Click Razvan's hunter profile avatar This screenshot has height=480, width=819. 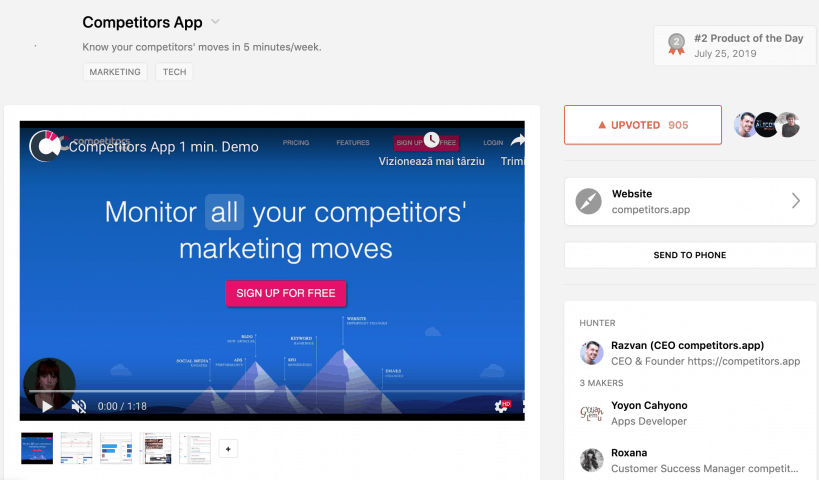(592, 353)
